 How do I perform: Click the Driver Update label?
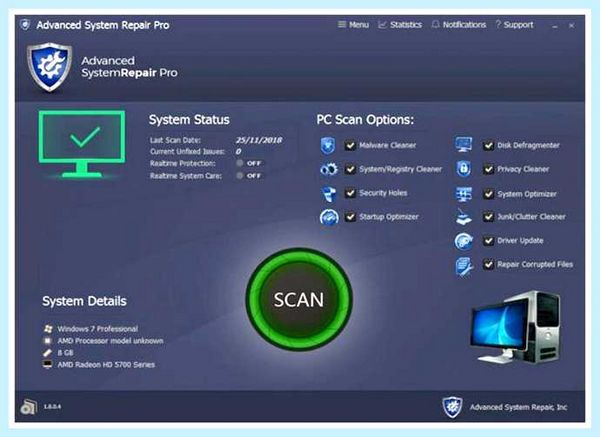click(x=520, y=241)
